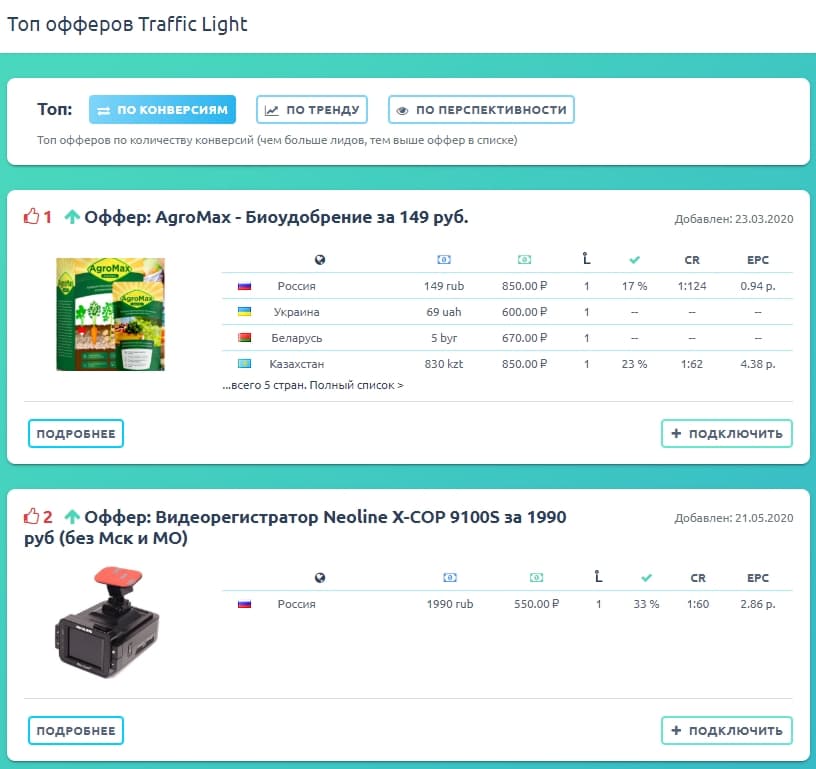Click '550.00 ₽' payout cell
The image size is (816, 769).
[537, 604]
